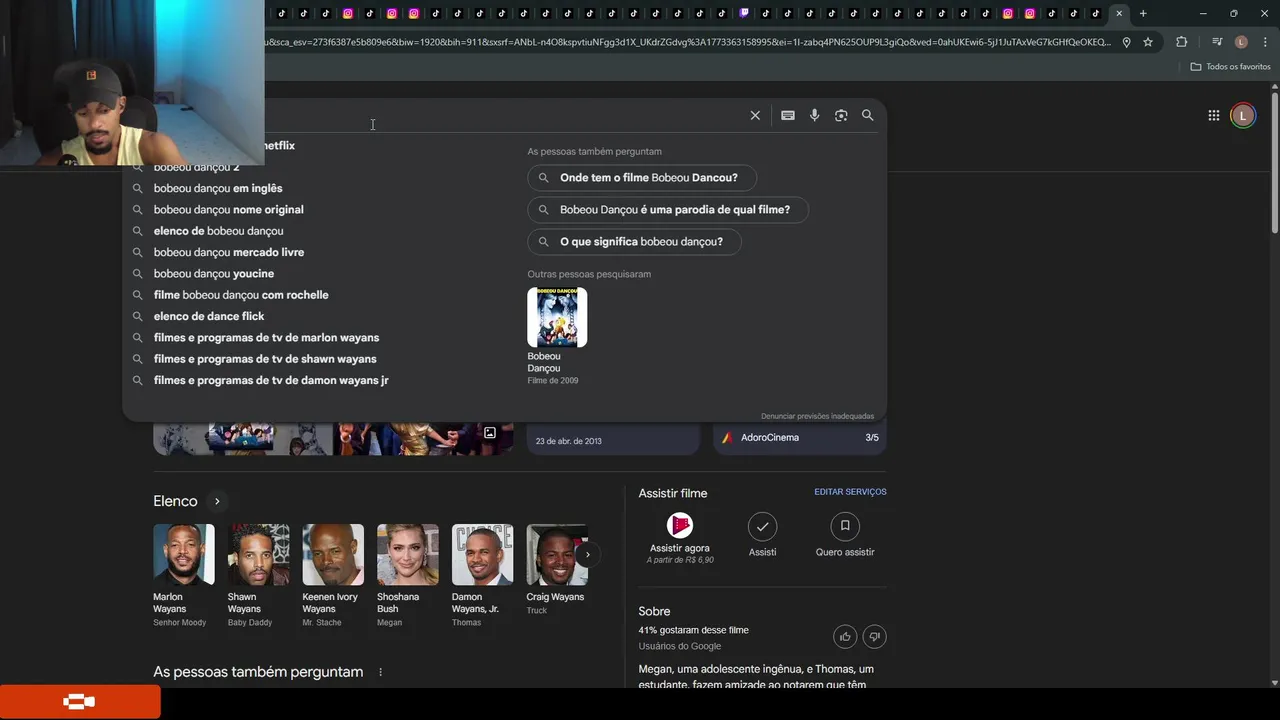
Task: Open Google Lens image search
Action: [x=841, y=116]
